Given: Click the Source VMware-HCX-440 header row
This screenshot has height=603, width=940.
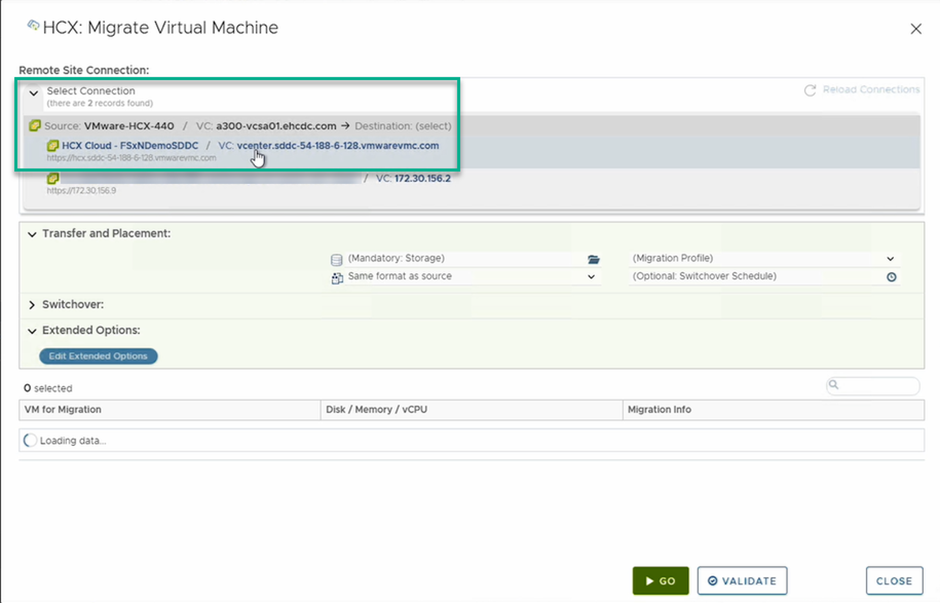Looking at the screenshot, I should click(471, 126).
